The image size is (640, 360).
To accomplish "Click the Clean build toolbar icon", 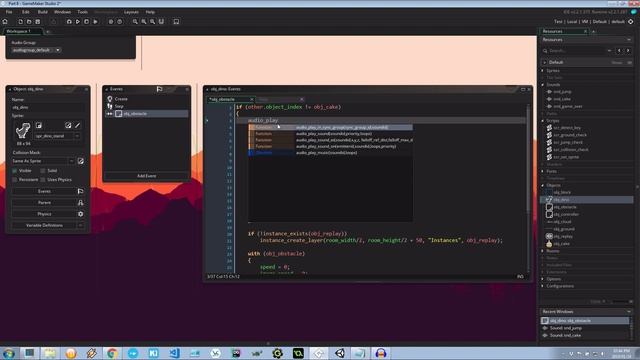I will [95, 22].
